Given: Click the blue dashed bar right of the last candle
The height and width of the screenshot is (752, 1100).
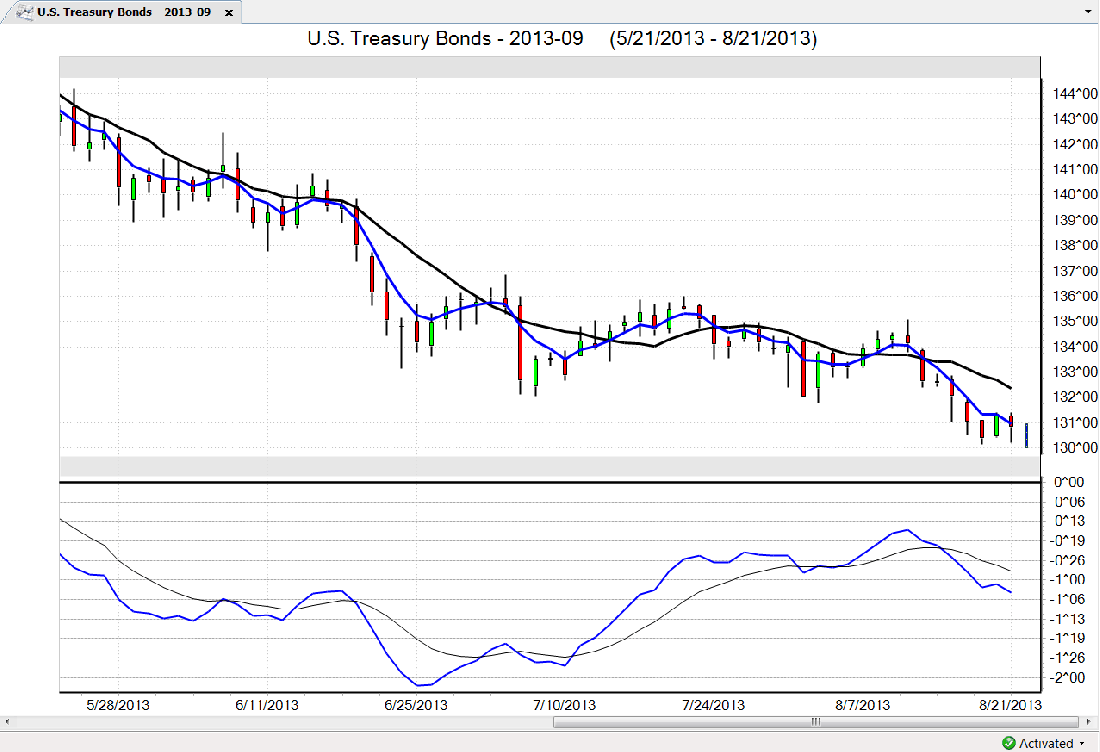Looking at the screenshot, I should pos(1026,435).
